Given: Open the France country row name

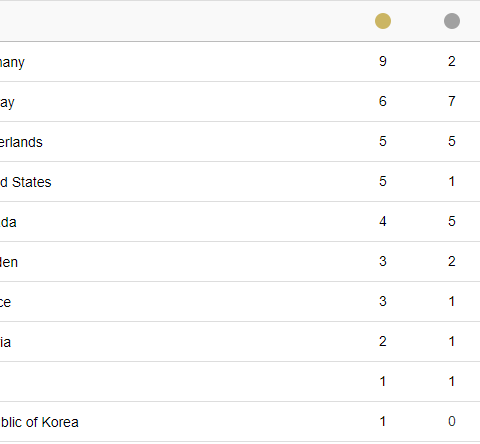Looking at the screenshot, I should coord(5,302).
